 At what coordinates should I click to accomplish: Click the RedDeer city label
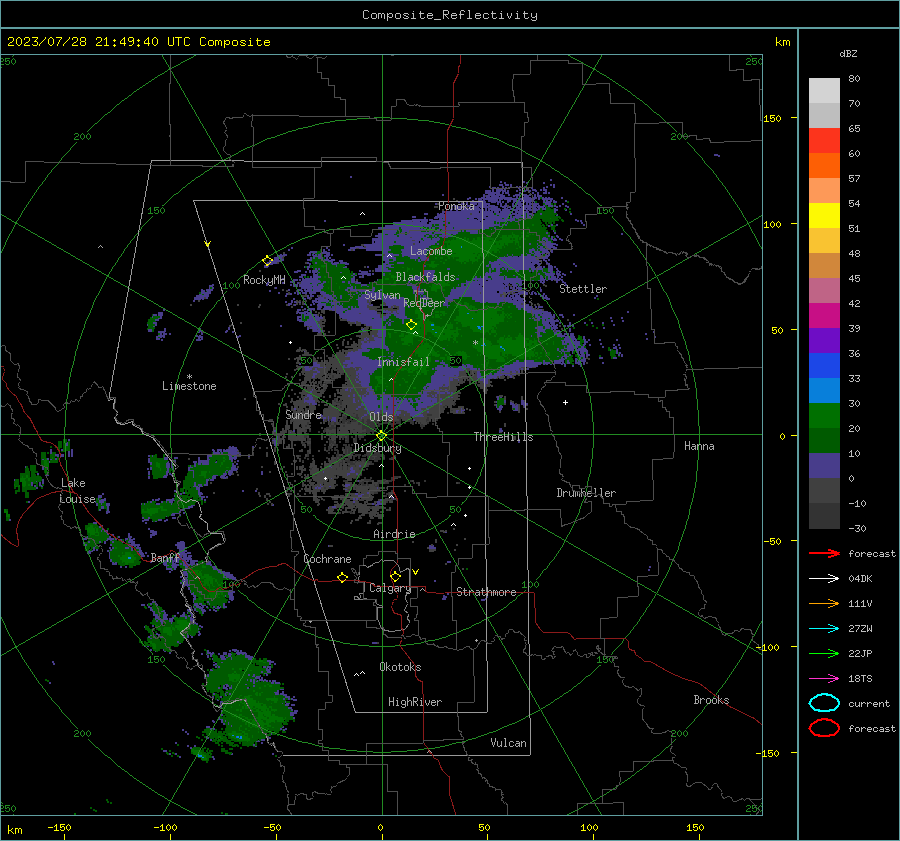pos(424,303)
